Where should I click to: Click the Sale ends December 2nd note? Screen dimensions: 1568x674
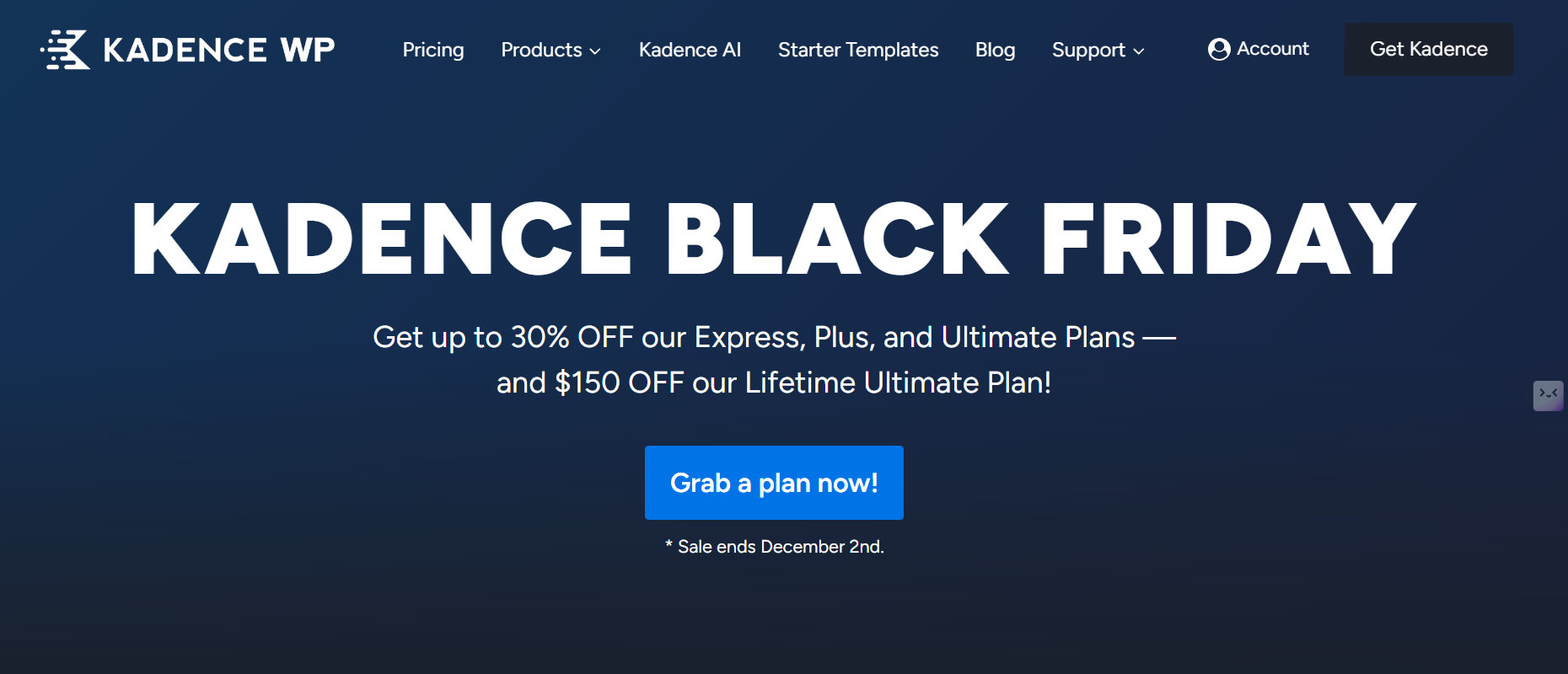pyautogui.click(x=781, y=547)
